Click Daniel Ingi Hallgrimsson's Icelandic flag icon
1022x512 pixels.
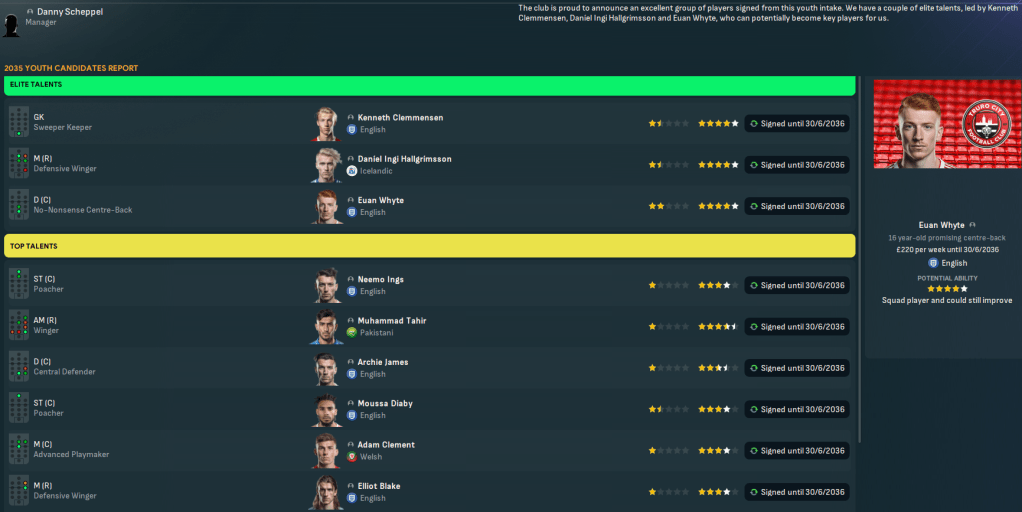(x=352, y=171)
